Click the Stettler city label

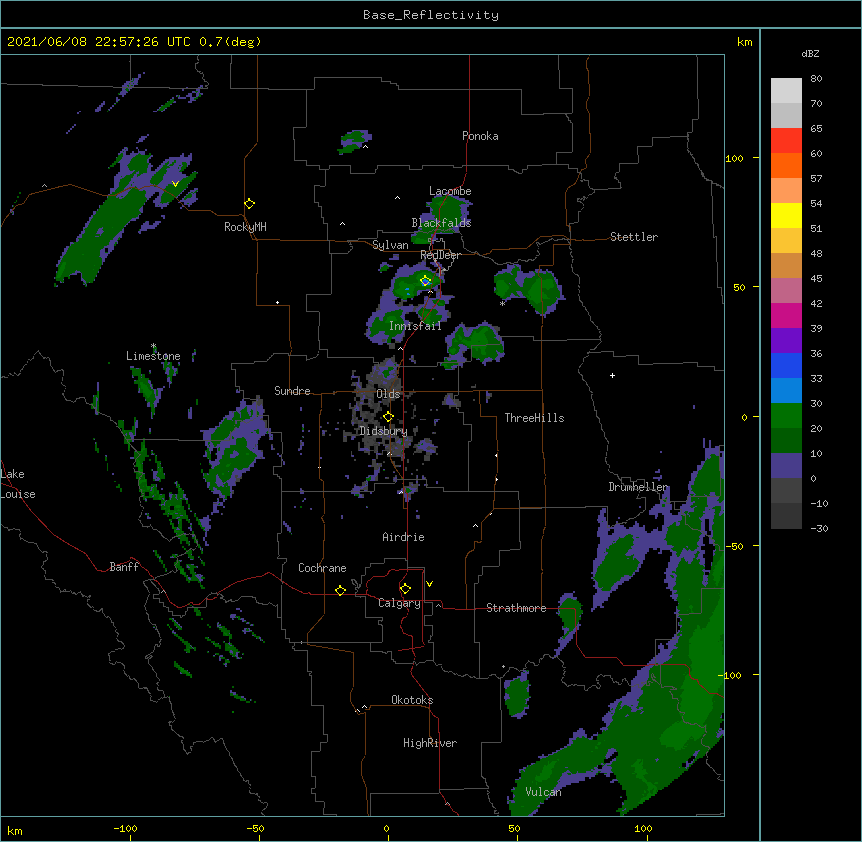coord(634,237)
